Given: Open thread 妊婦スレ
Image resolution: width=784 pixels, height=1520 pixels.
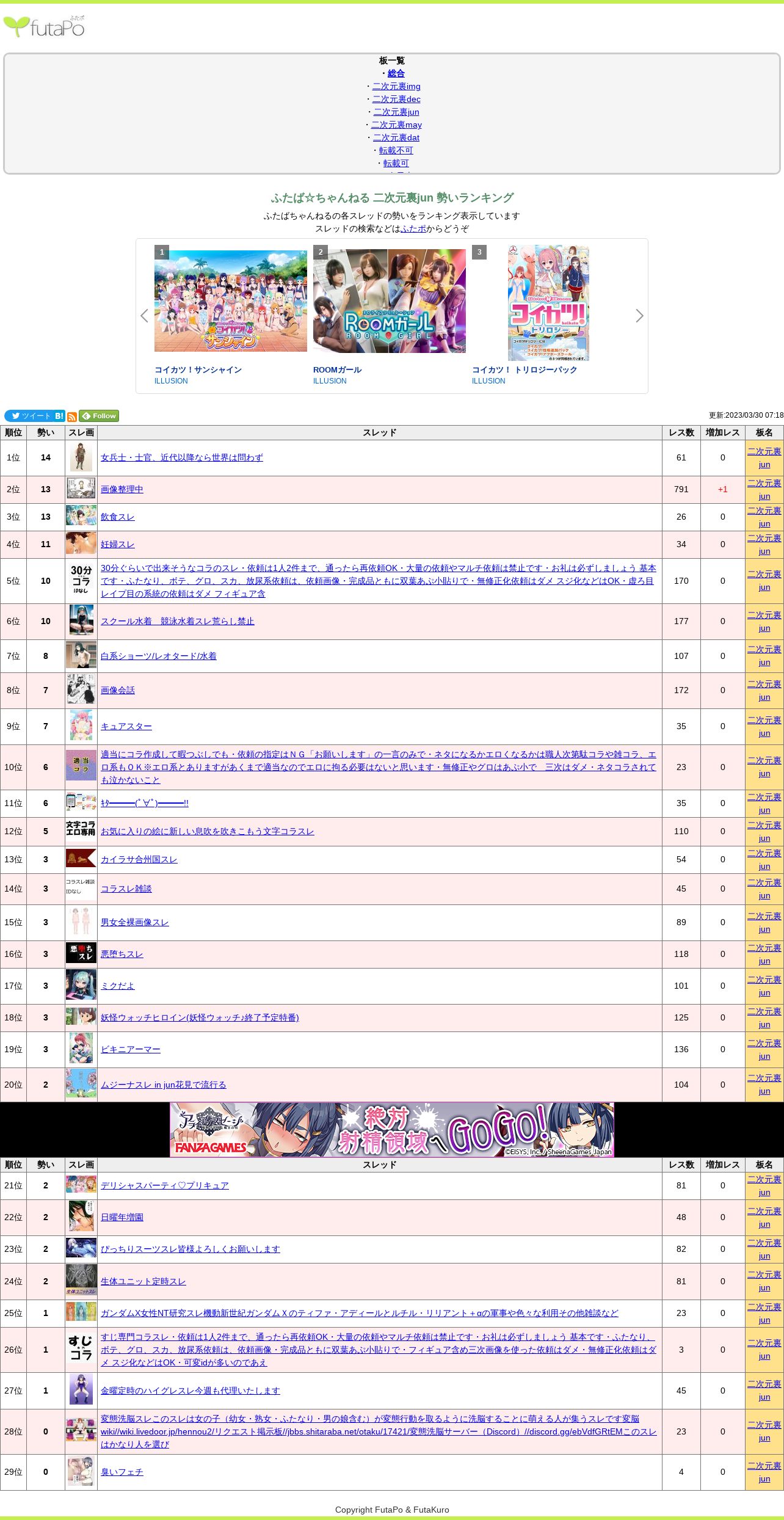Looking at the screenshot, I should coord(118,544).
